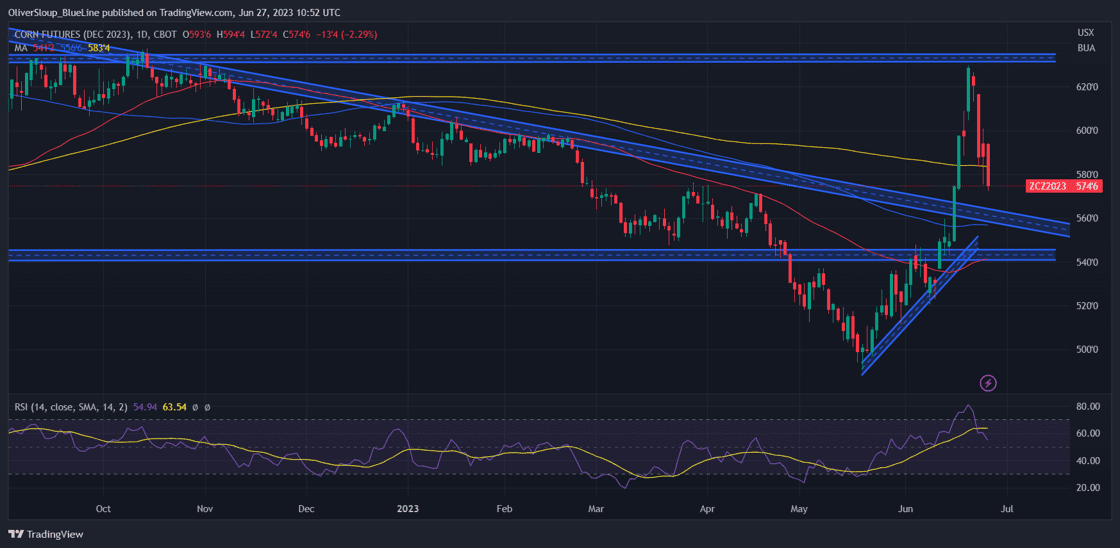Click the -13'4 (-2.29%) change value
The image size is (1120, 548).
pyautogui.click(x=348, y=35)
